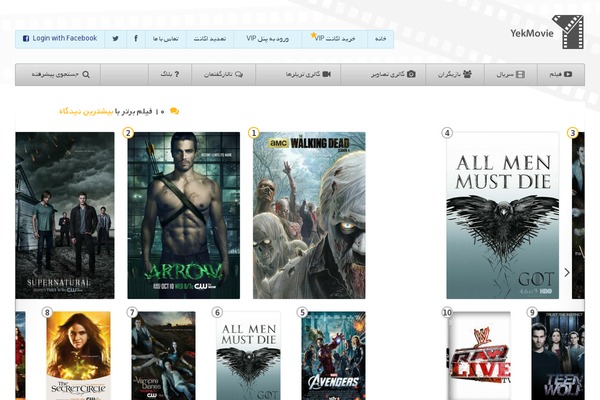Click the بیشترین دیدگاه heading text

click(86, 111)
